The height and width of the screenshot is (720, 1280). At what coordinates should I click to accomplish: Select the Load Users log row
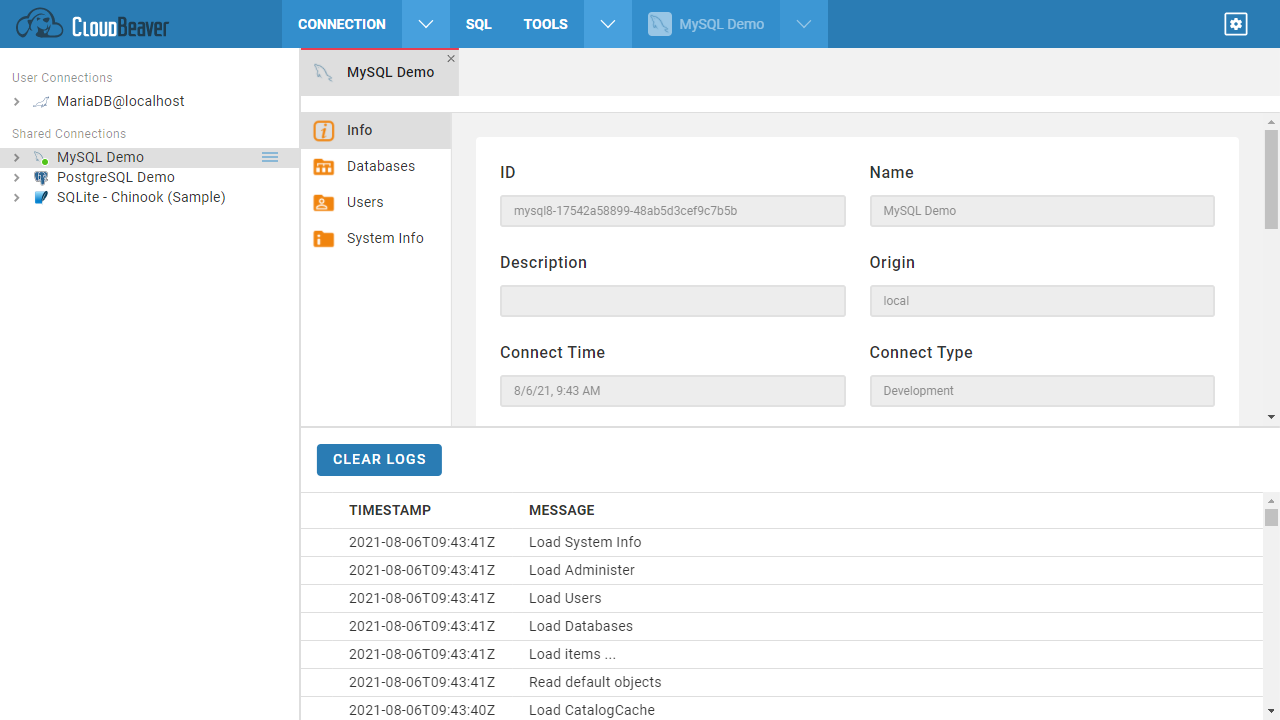click(x=782, y=598)
